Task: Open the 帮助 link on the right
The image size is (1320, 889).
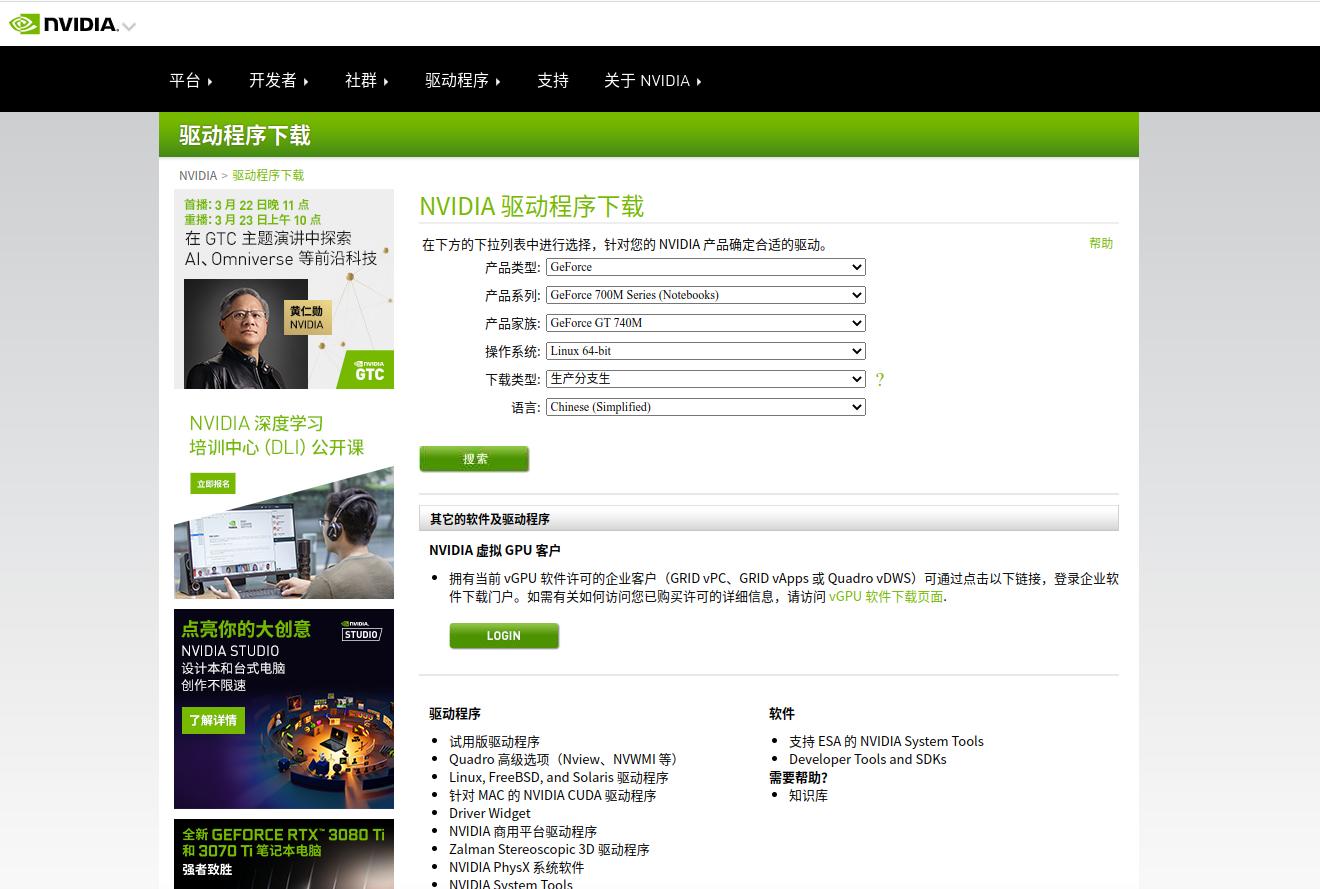Action: pyautogui.click(x=1100, y=243)
